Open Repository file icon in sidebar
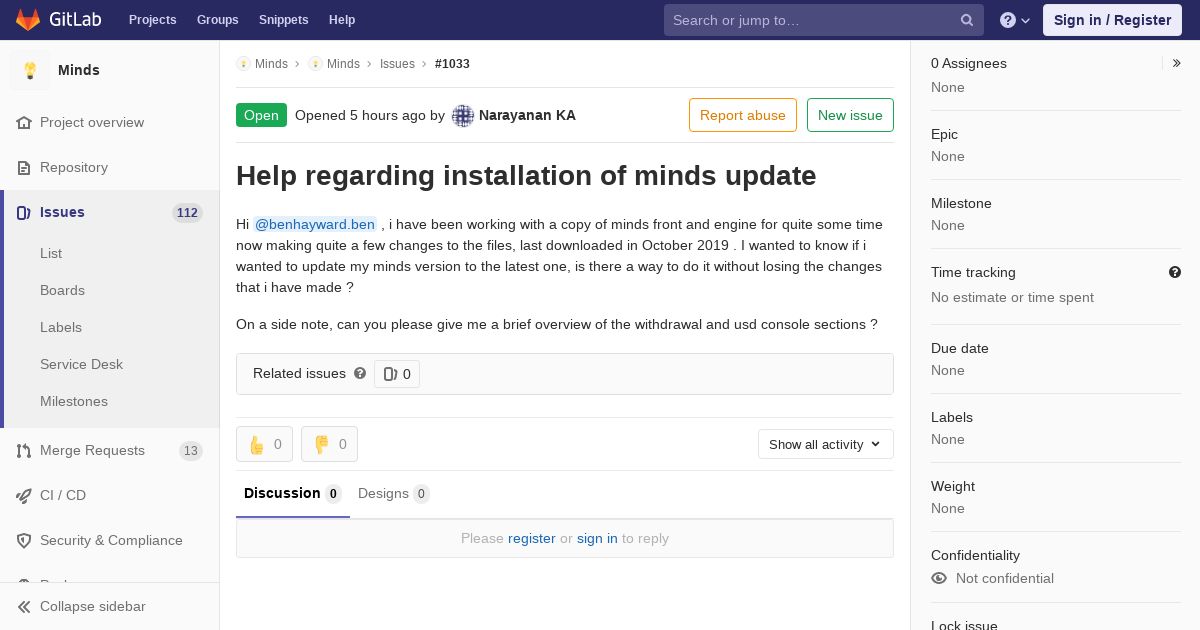The height and width of the screenshot is (630, 1200). pyautogui.click(x=24, y=167)
